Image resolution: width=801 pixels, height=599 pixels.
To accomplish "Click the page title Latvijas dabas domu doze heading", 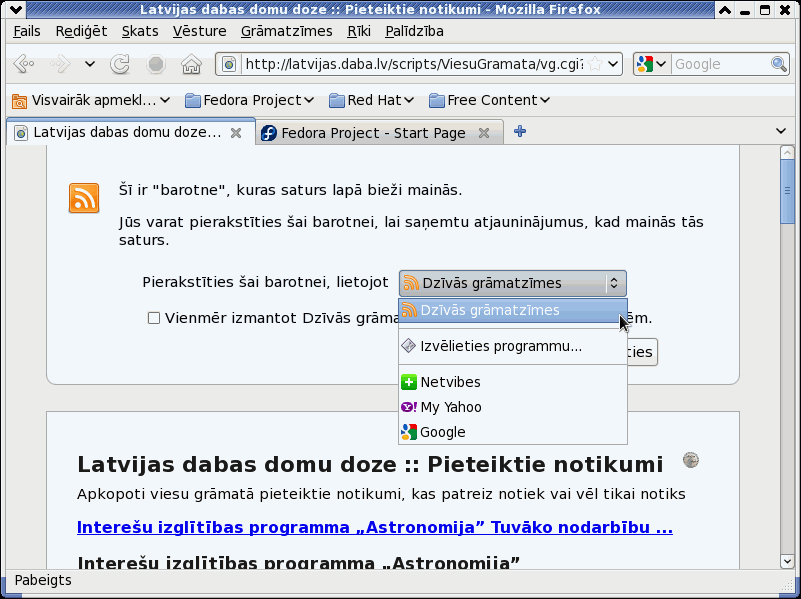I will coord(370,464).
